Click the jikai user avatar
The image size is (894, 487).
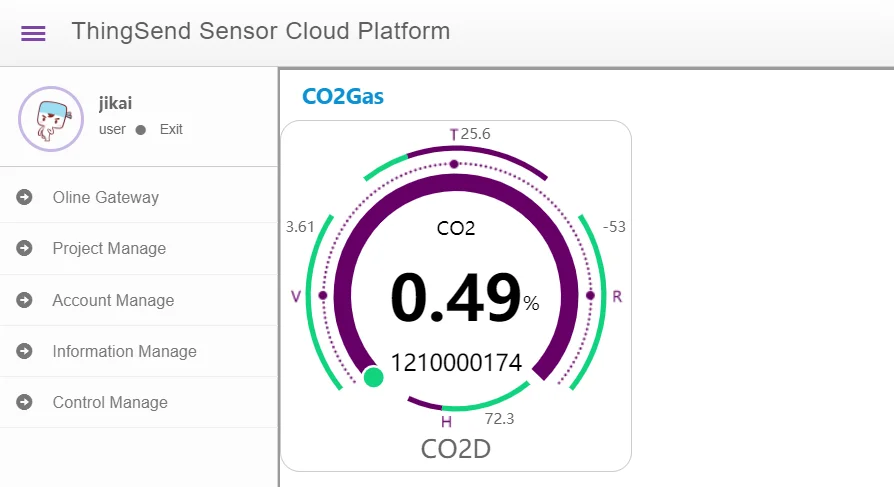click(x=50, y=119)
